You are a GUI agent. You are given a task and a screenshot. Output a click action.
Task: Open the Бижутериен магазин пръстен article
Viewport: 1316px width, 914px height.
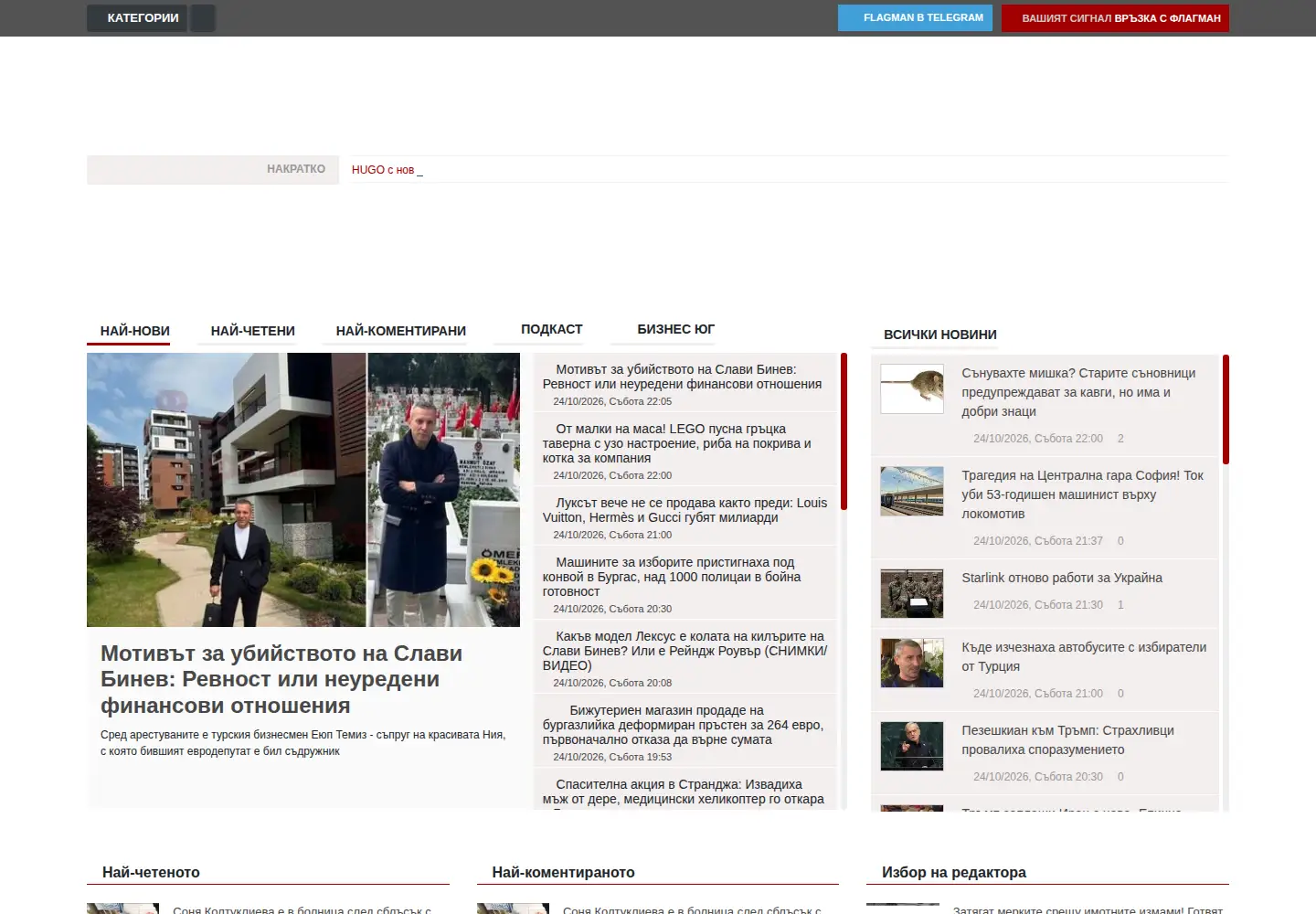coord(683,725)
